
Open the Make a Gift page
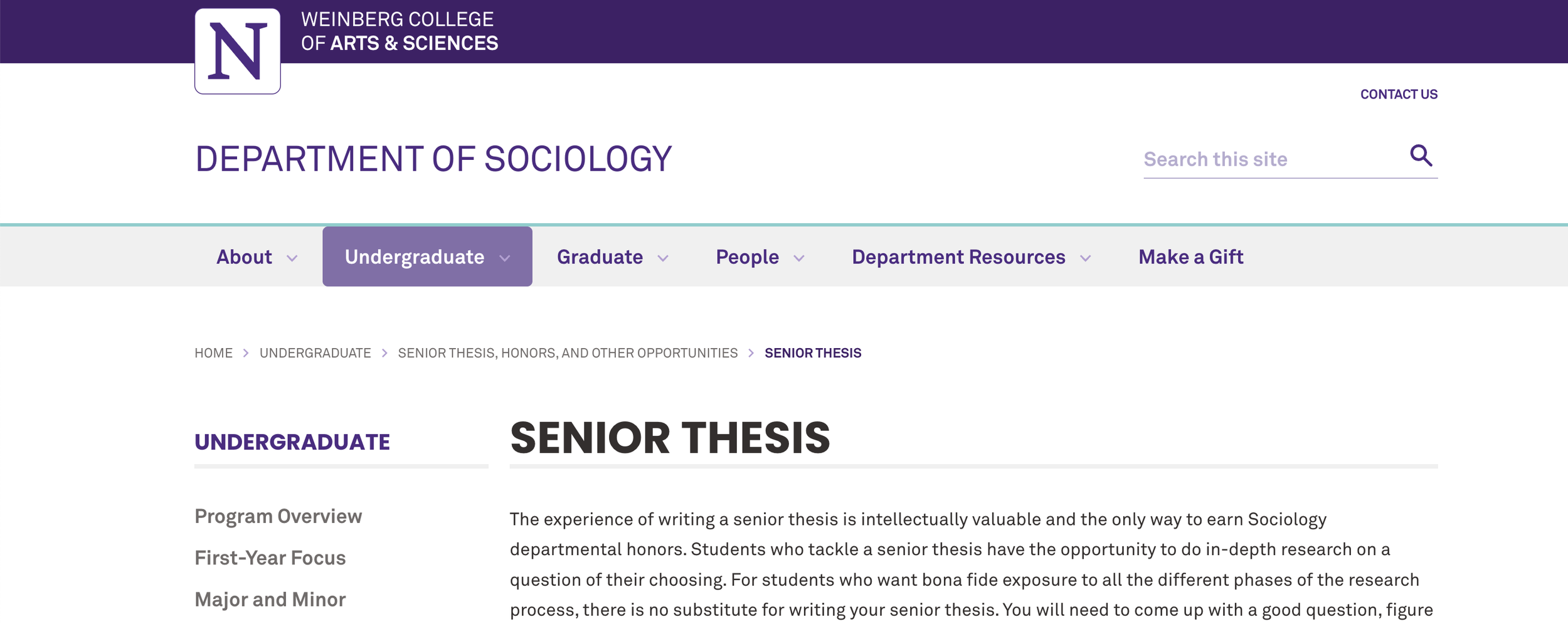pyautogui.click(x=1190, y=257)
